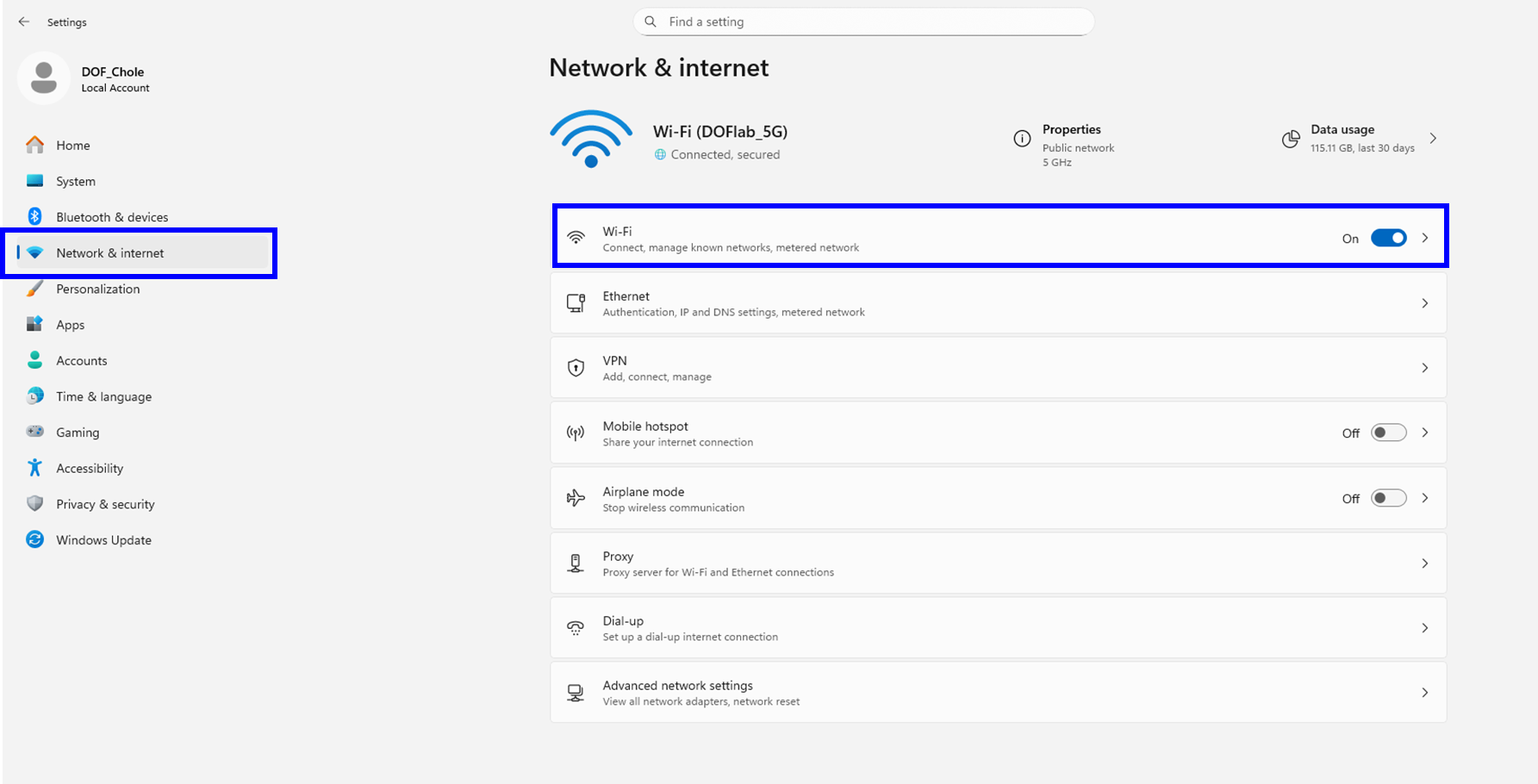Click the Find a setting search box
Image resolution: width=1538 pixels, height=784 pixels.
[863, 22]
